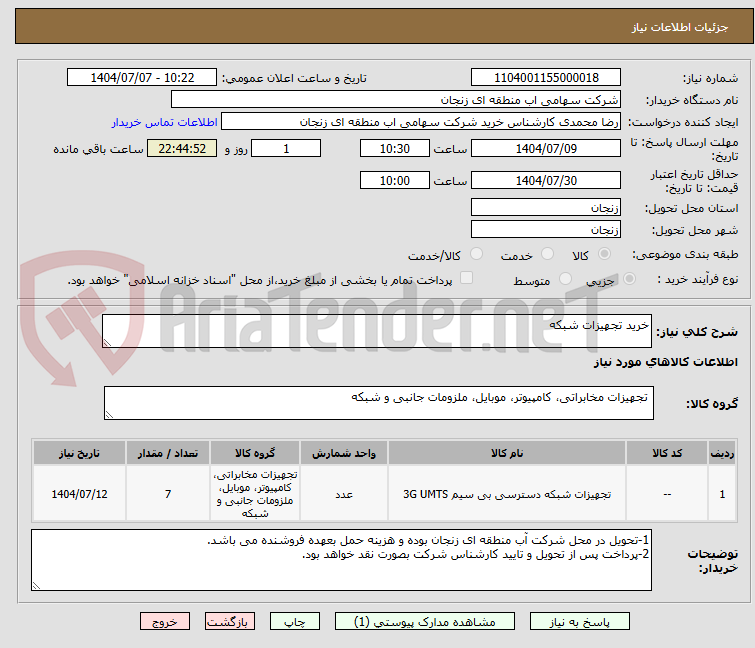The image size is (755, 648).
Task: Click quantity cell 7
Action: [x=168, y=494]
